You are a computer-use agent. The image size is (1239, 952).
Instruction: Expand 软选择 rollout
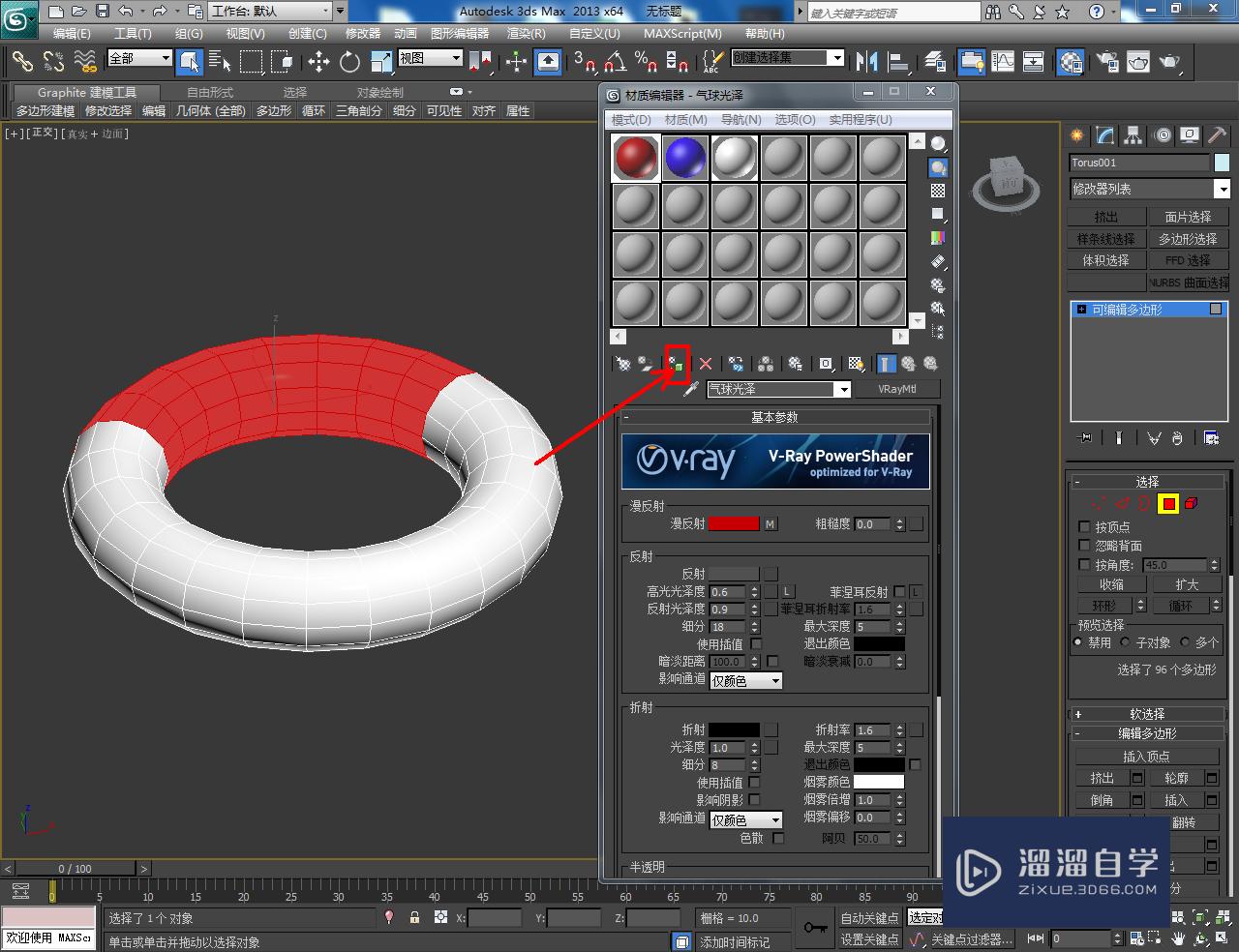[1148, 714]
